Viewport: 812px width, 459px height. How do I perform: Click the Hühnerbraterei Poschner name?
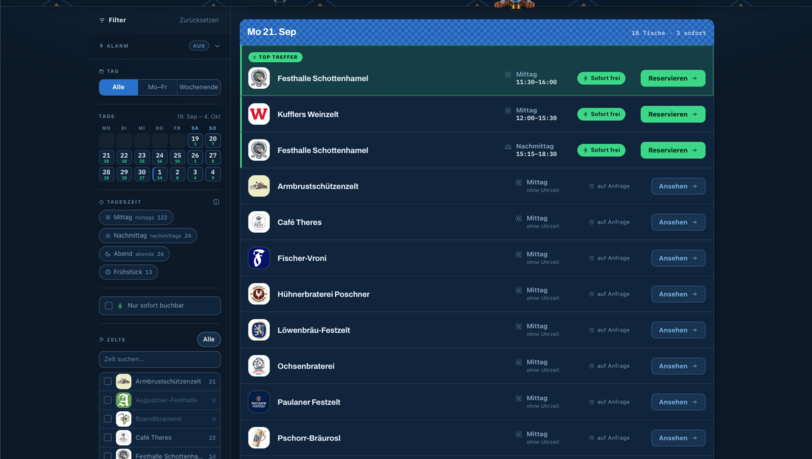(323, 294)
